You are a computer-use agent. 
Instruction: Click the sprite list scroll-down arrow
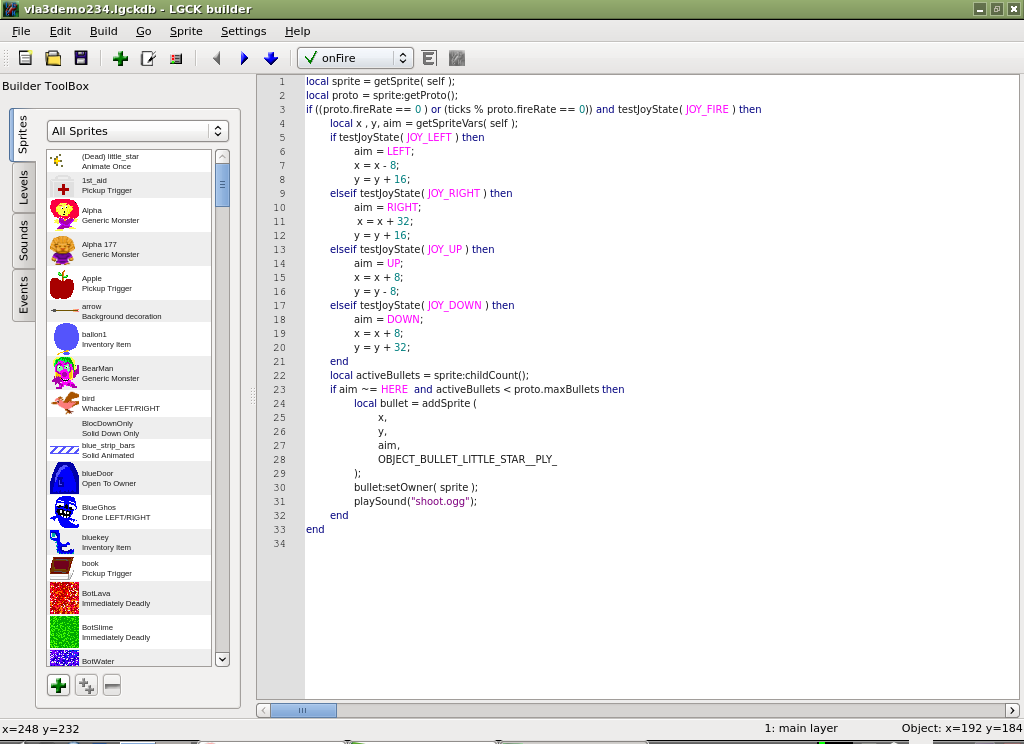click(222, 659)
